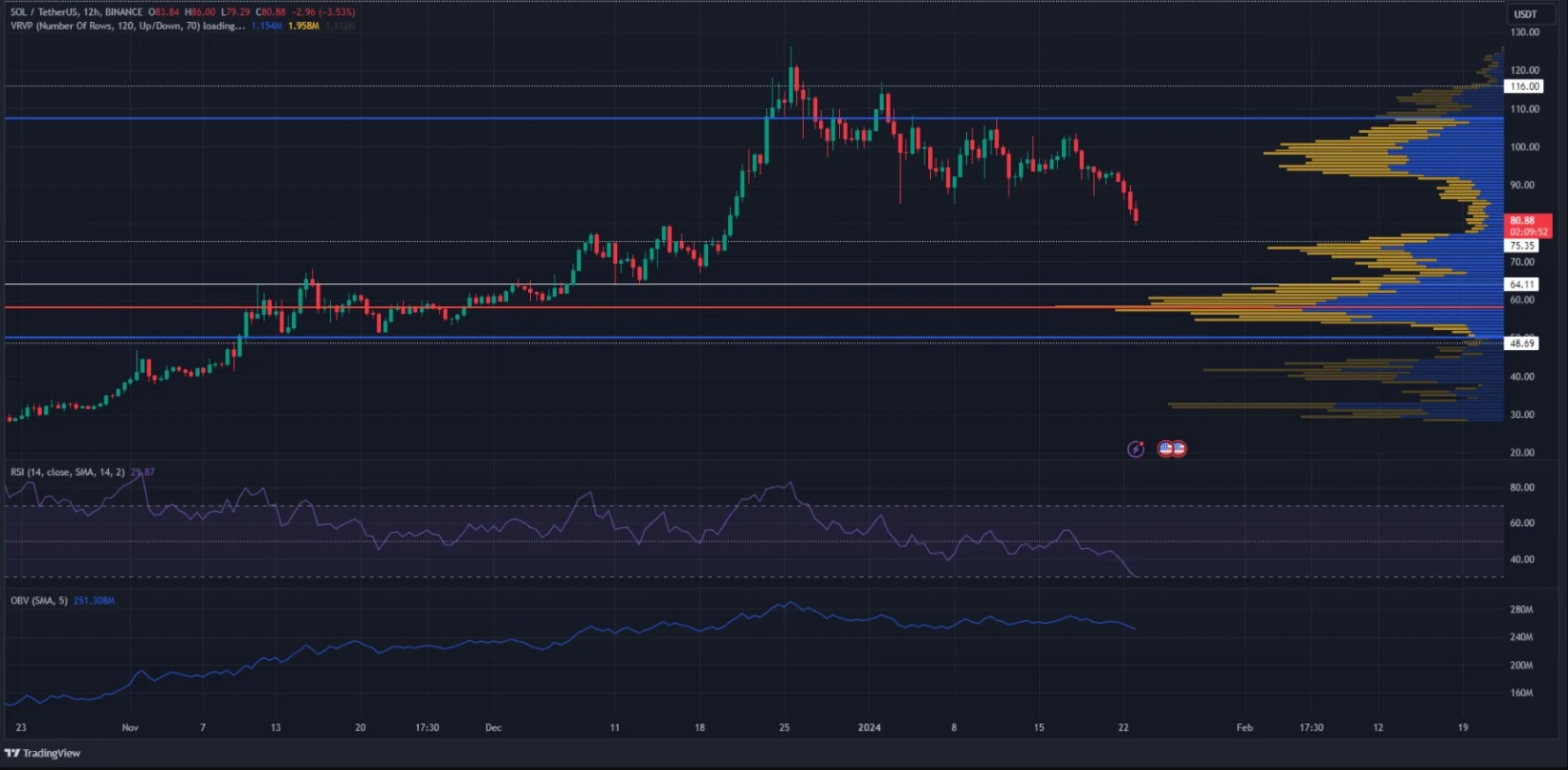Click the RSI value 29.87
Viewport: 1568px width, 770px height.
[143, 472]
